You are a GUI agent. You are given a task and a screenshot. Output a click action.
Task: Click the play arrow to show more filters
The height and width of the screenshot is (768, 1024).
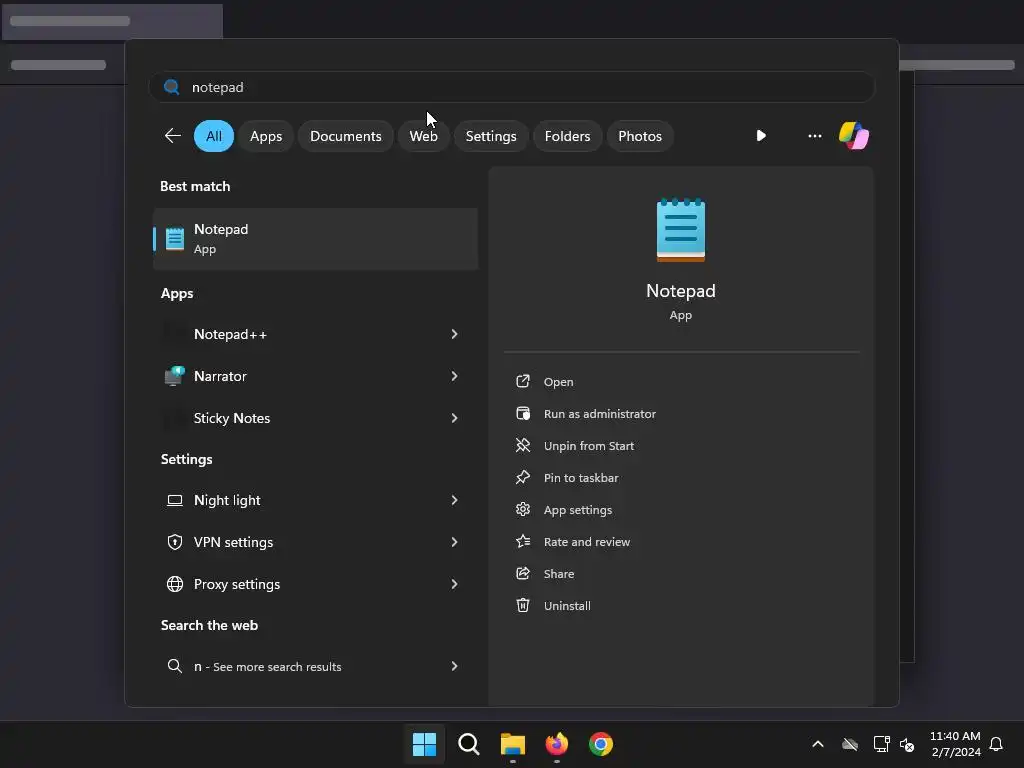pos(761,136)
